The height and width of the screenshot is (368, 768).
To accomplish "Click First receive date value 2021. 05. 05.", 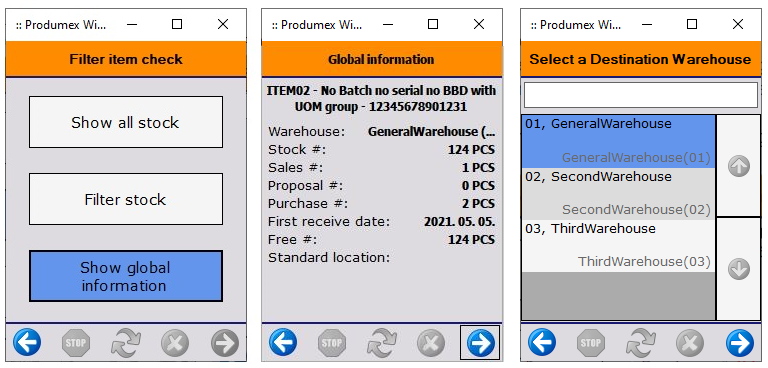I will [x=459, y=221].
